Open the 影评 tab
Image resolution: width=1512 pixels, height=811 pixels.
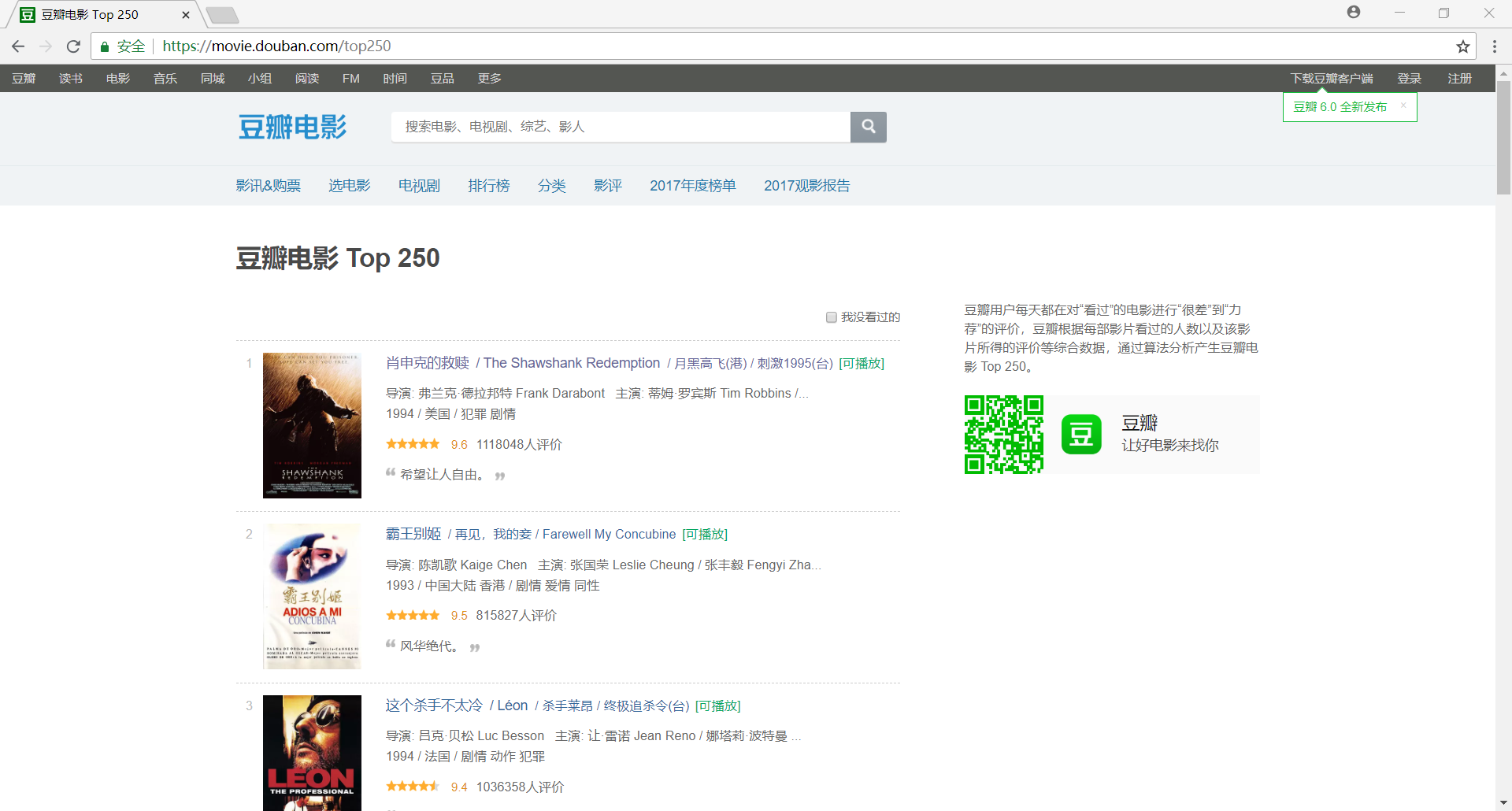(x=608, y=185)
